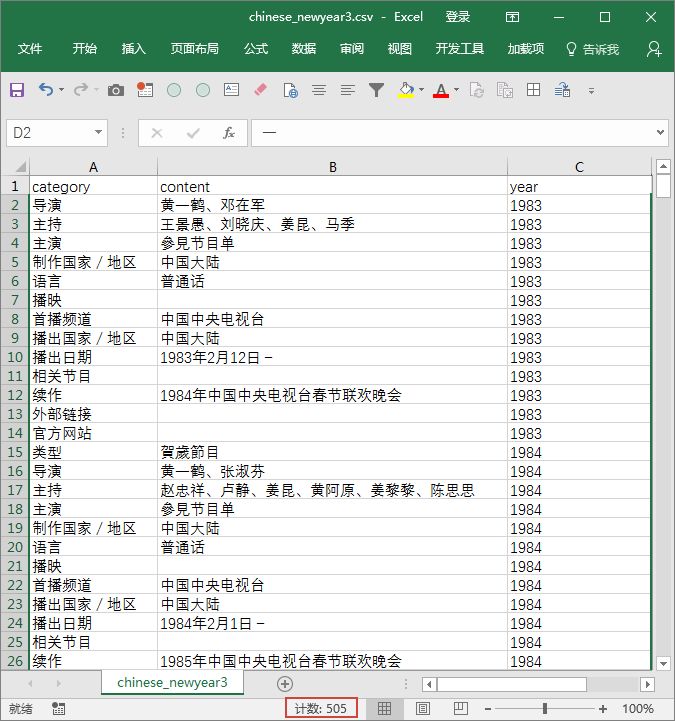Add a new sheet with the plus button

285,684
